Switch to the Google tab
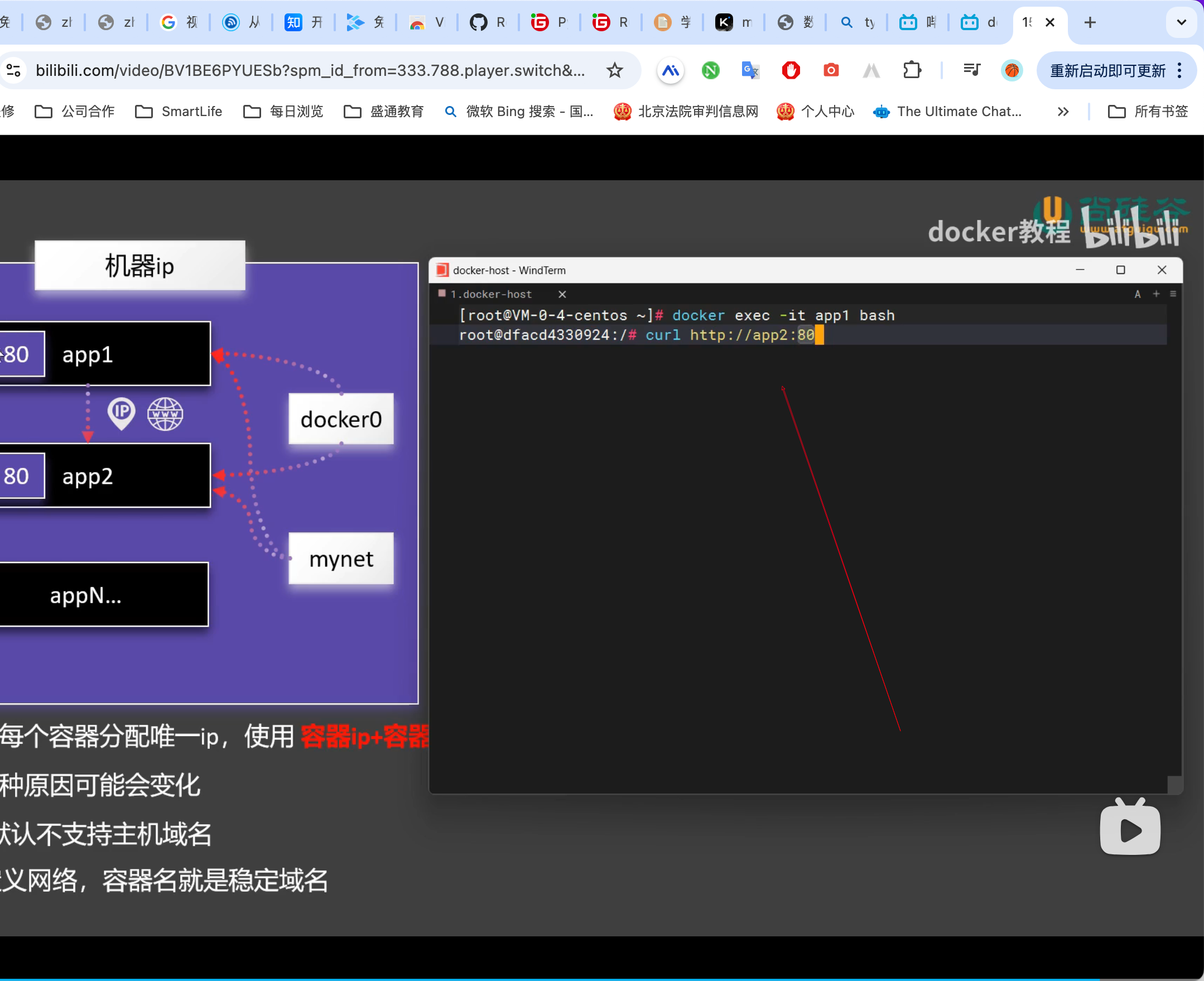The image size is (1204, 981). point(178,23)
